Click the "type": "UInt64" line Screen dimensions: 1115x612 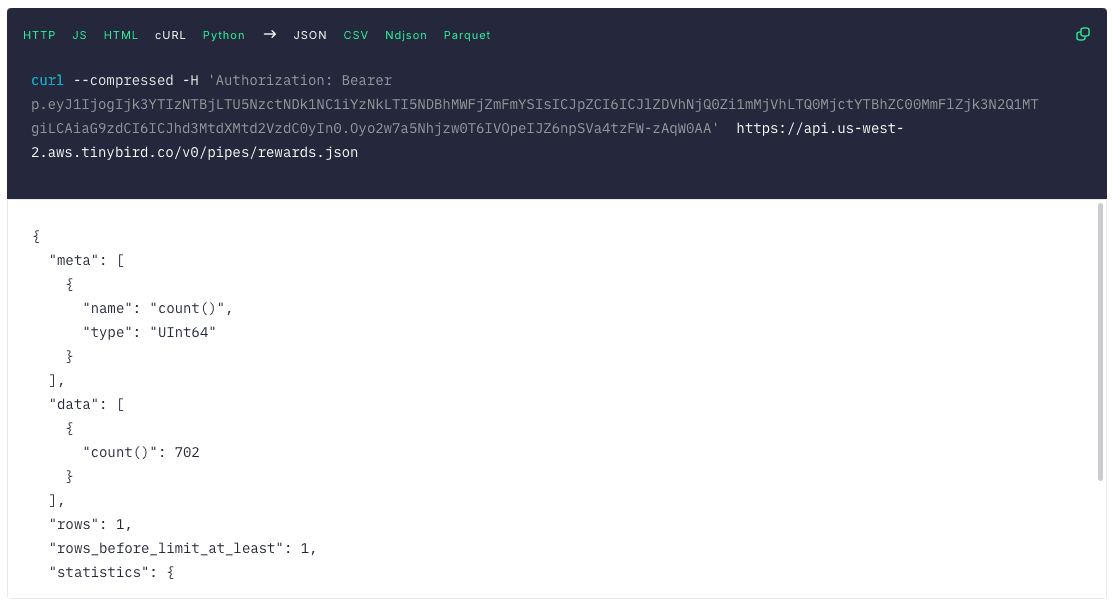pos(149,332)
